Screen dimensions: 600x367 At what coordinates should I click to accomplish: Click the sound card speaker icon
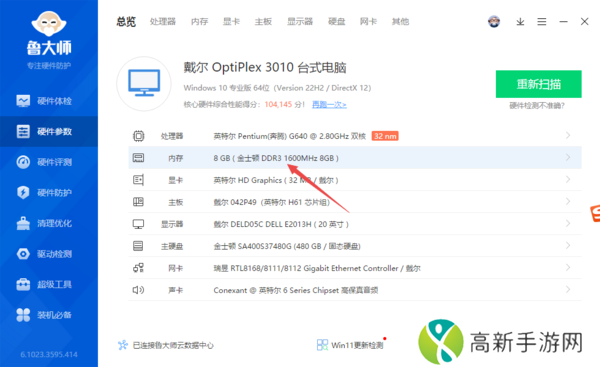pyautogui.click(x=138, y=290)
